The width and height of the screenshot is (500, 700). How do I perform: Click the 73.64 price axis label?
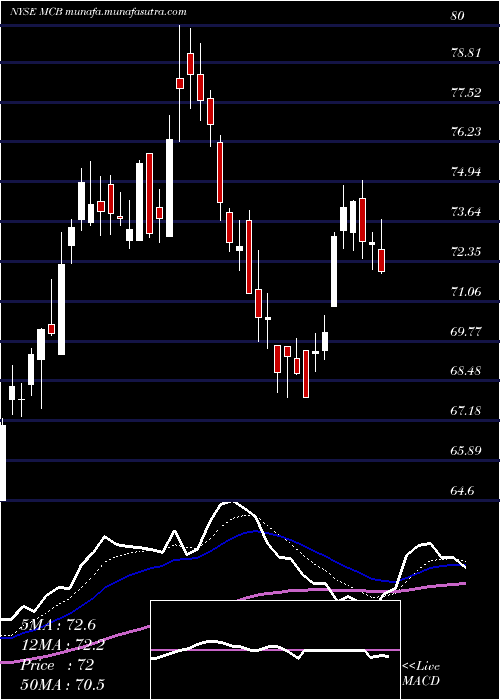(466, 212)
